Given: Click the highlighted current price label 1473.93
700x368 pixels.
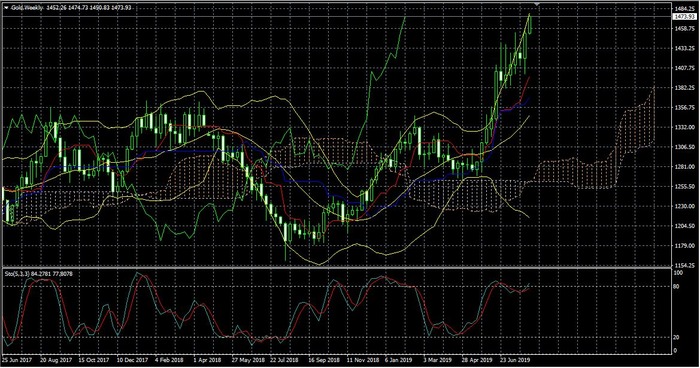Looking at the screenshot, I should click(684, 17).
